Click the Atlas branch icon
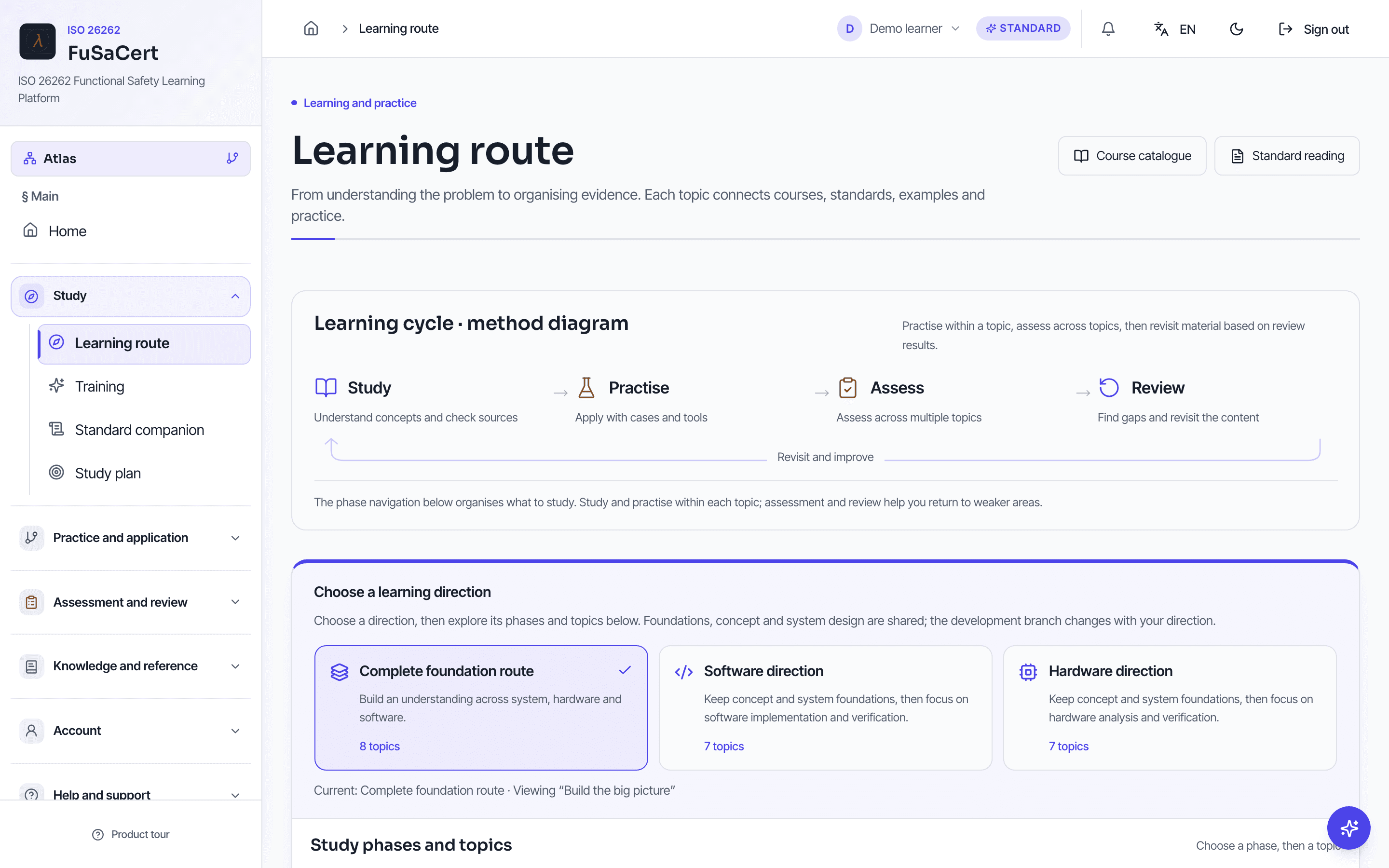Screen dimensions: 1389x868 tap(232, 159)
